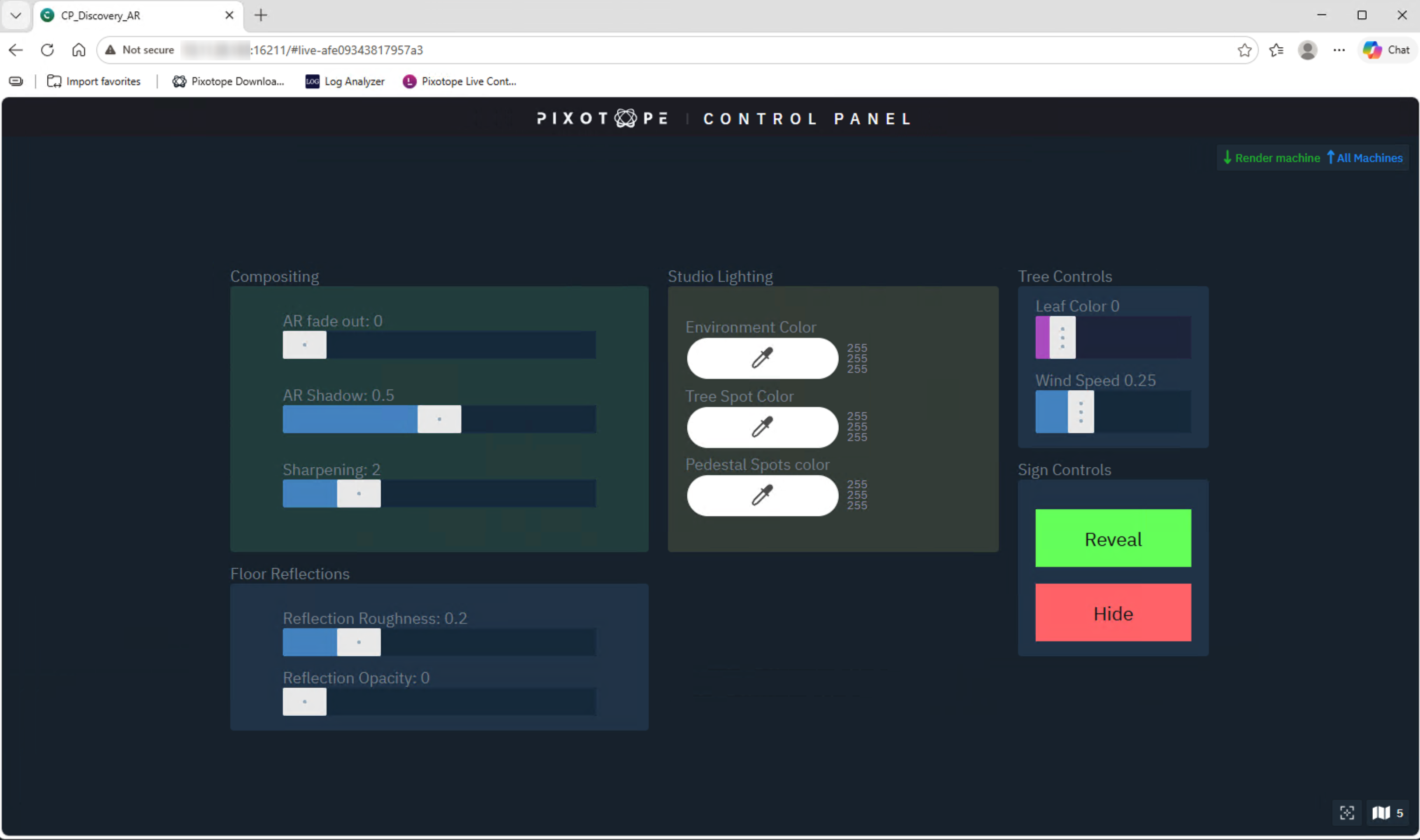Click the AR Shadow slider handle
Image resolution: width=1420 pixels, height=840 pixels.
(439, 419)
